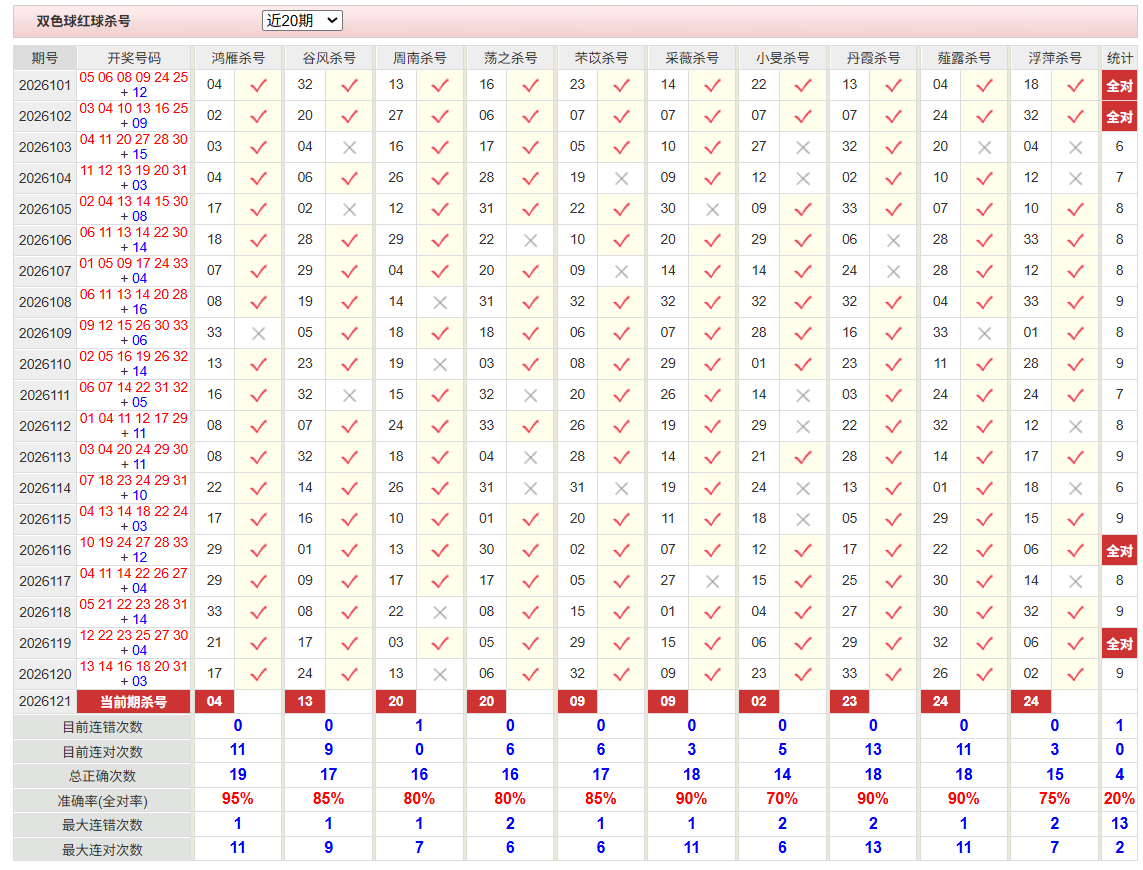
Task: Click the check mark for 浮萍杀号 in row 2026119
Action: (1075, 644)
